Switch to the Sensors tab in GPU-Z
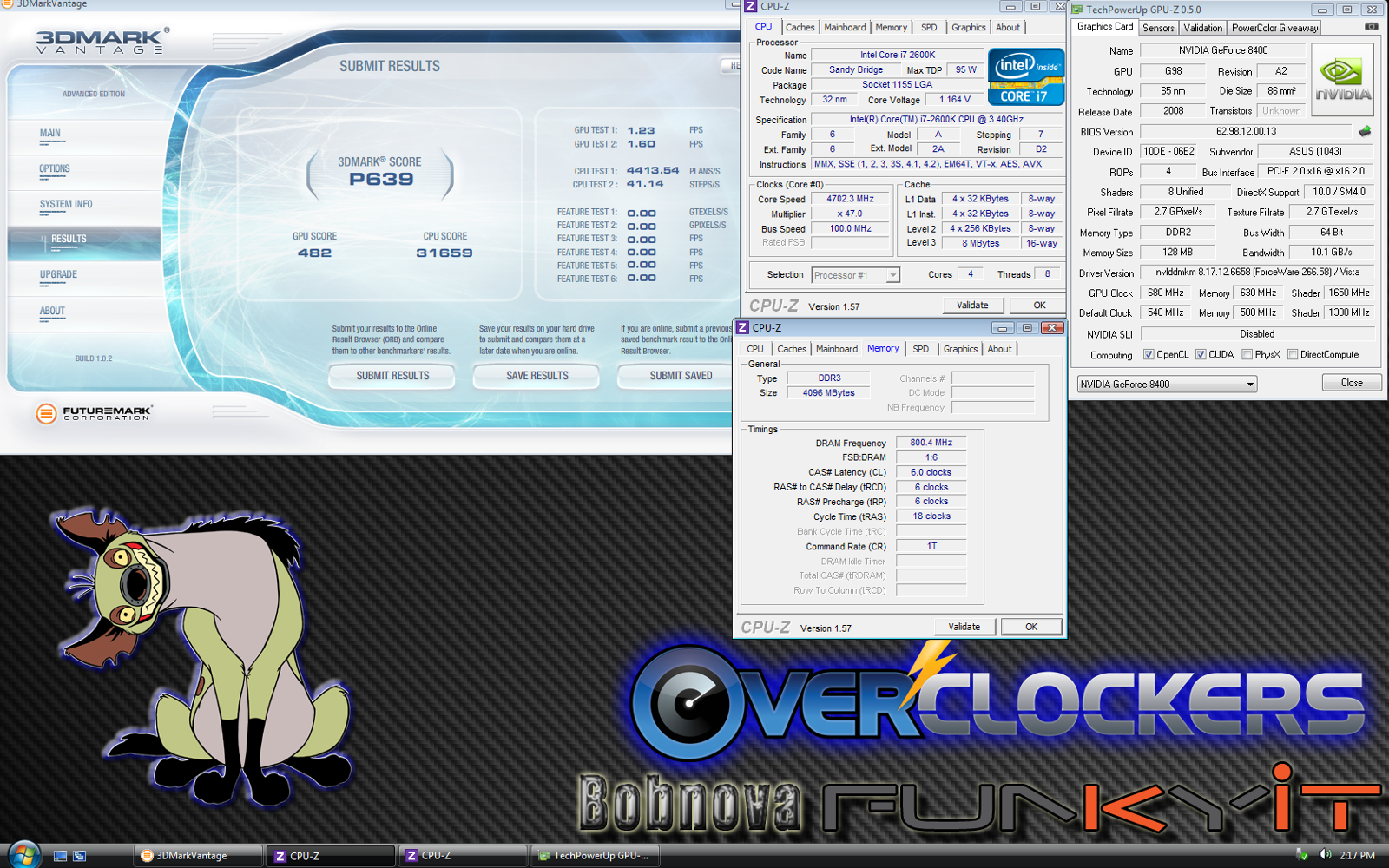Viewport: 1389px width, 868px height. click(1158, 28)
